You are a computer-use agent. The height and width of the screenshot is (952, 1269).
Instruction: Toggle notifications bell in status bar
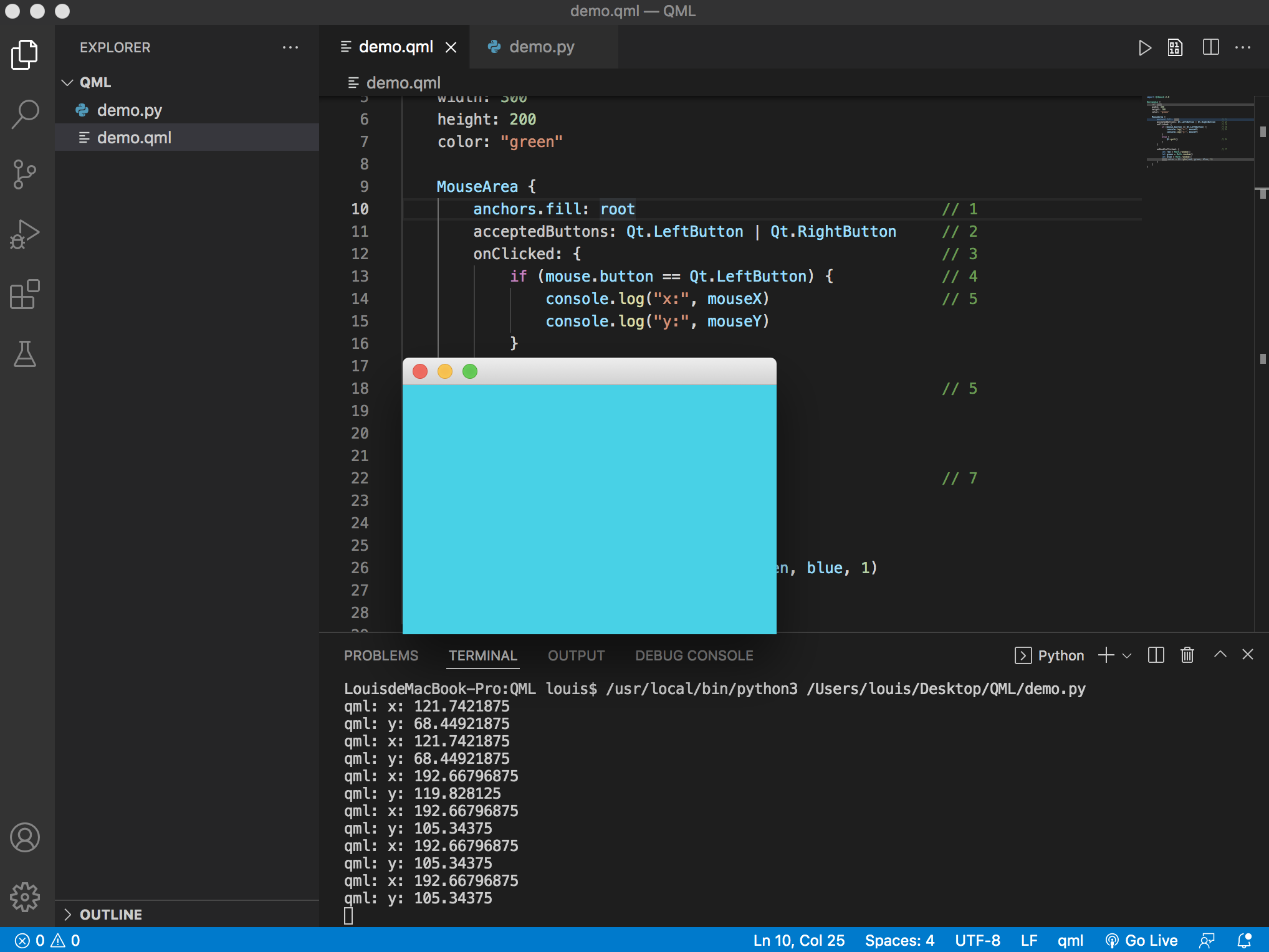pos(1244,940)
